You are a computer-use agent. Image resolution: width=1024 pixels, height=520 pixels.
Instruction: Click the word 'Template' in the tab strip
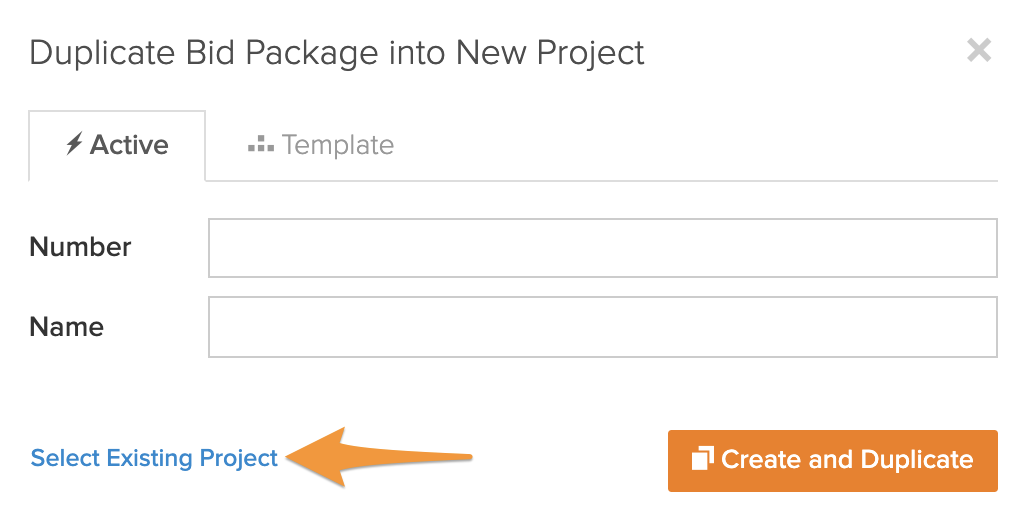coord(338,145)
